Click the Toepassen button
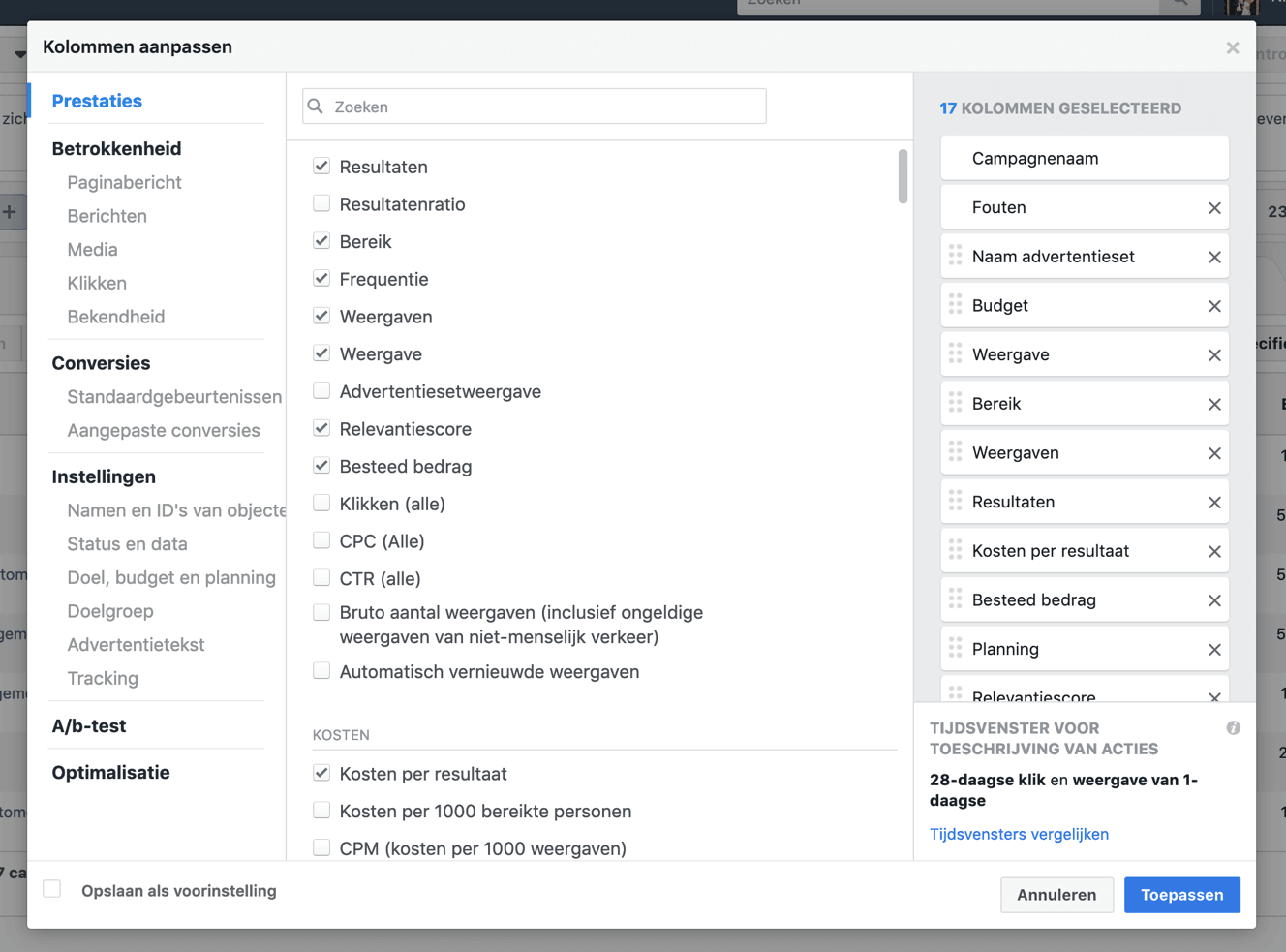 1182,895
